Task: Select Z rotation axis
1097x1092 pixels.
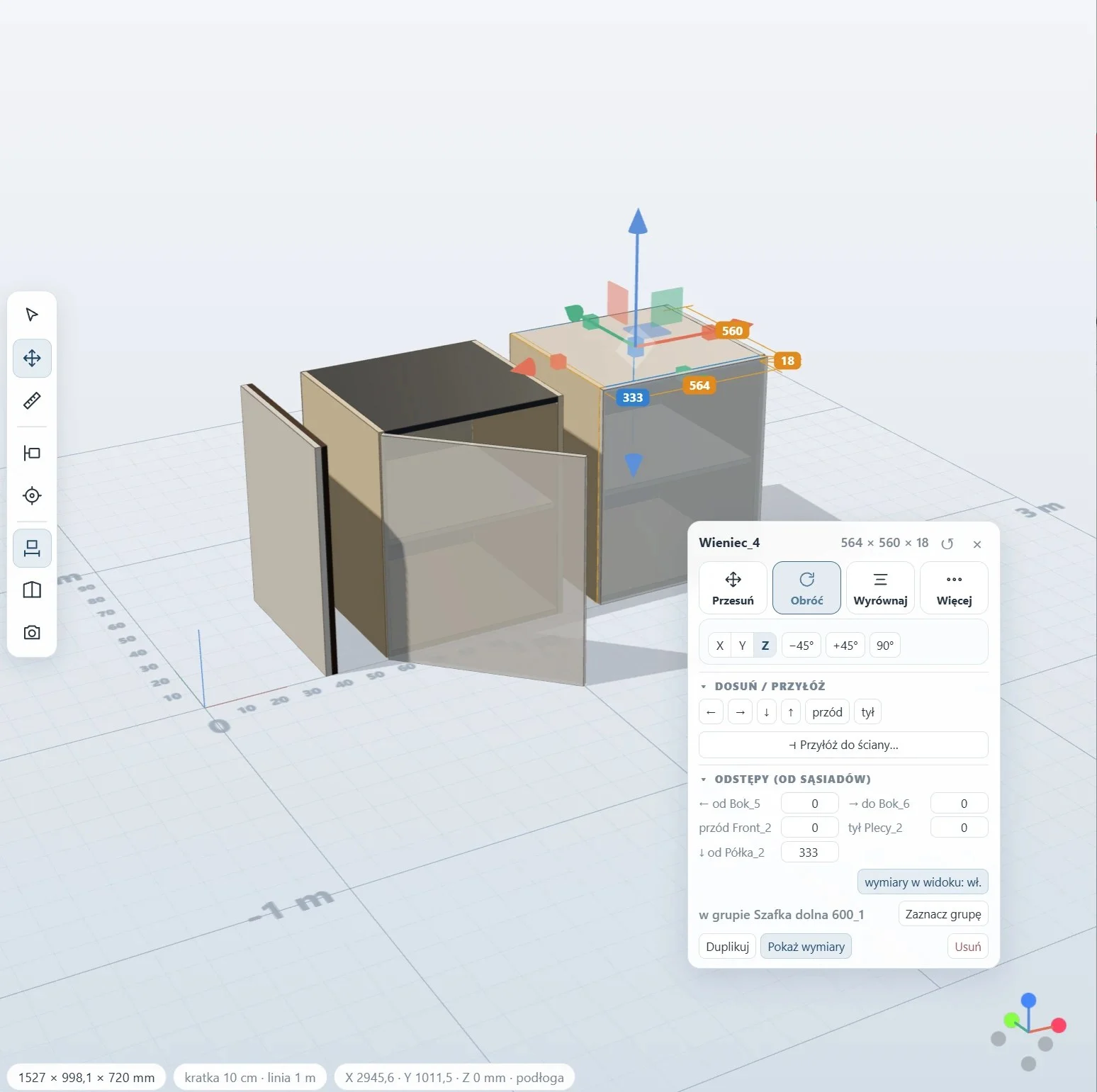Action: click(765, 646)
